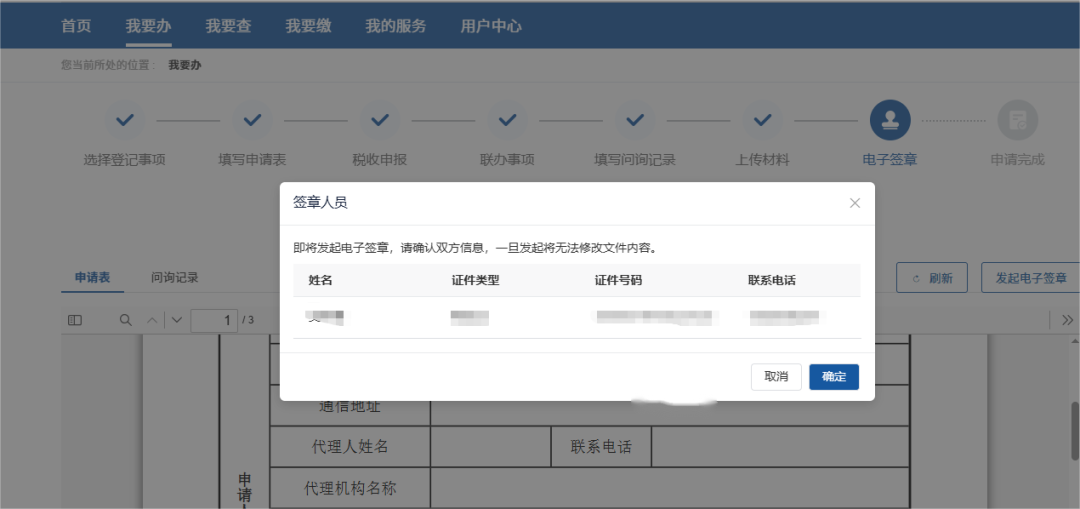Close the 签章人员 dialog with X
This screenshot has width=1080, height=509.
pos(854,203)
